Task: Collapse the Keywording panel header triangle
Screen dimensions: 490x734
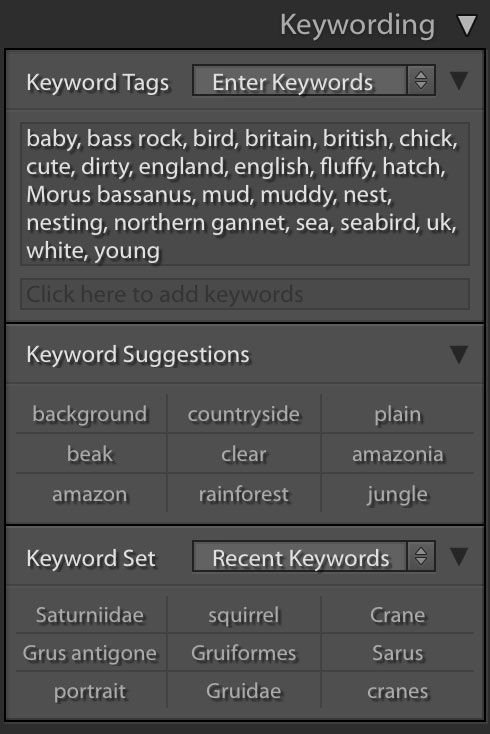Action: click(x=467, y=25)
